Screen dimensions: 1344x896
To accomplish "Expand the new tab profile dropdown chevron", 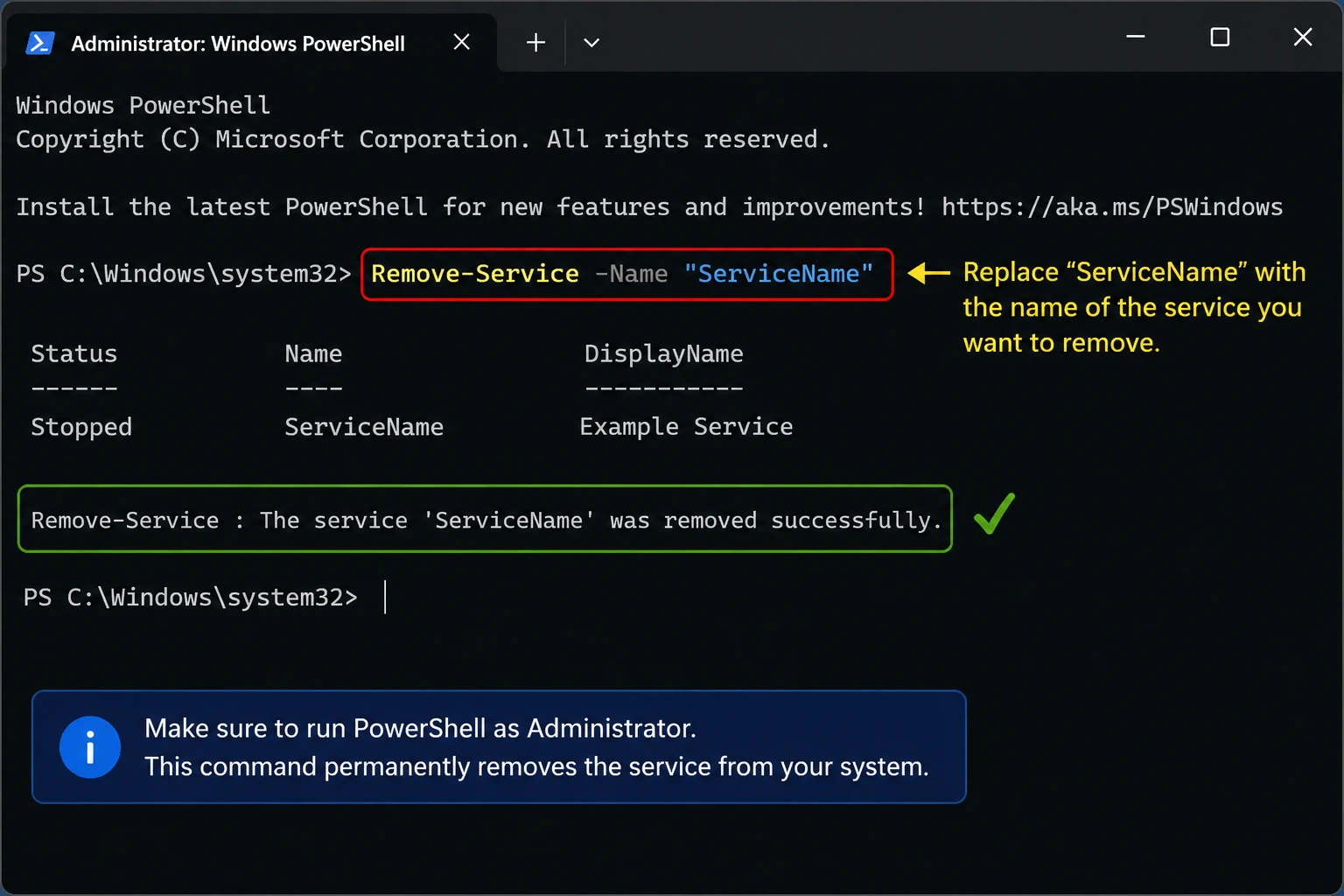I will (591, 42).
